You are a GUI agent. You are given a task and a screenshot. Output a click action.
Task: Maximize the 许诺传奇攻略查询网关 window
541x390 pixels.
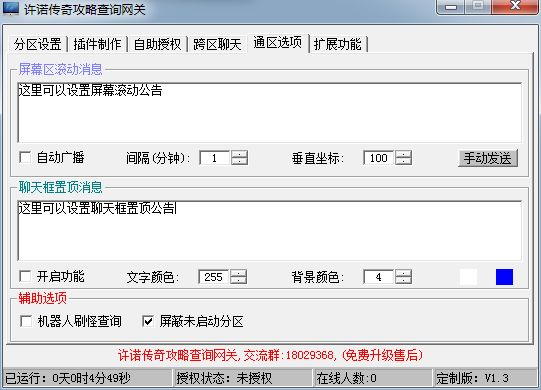(478, 7)
